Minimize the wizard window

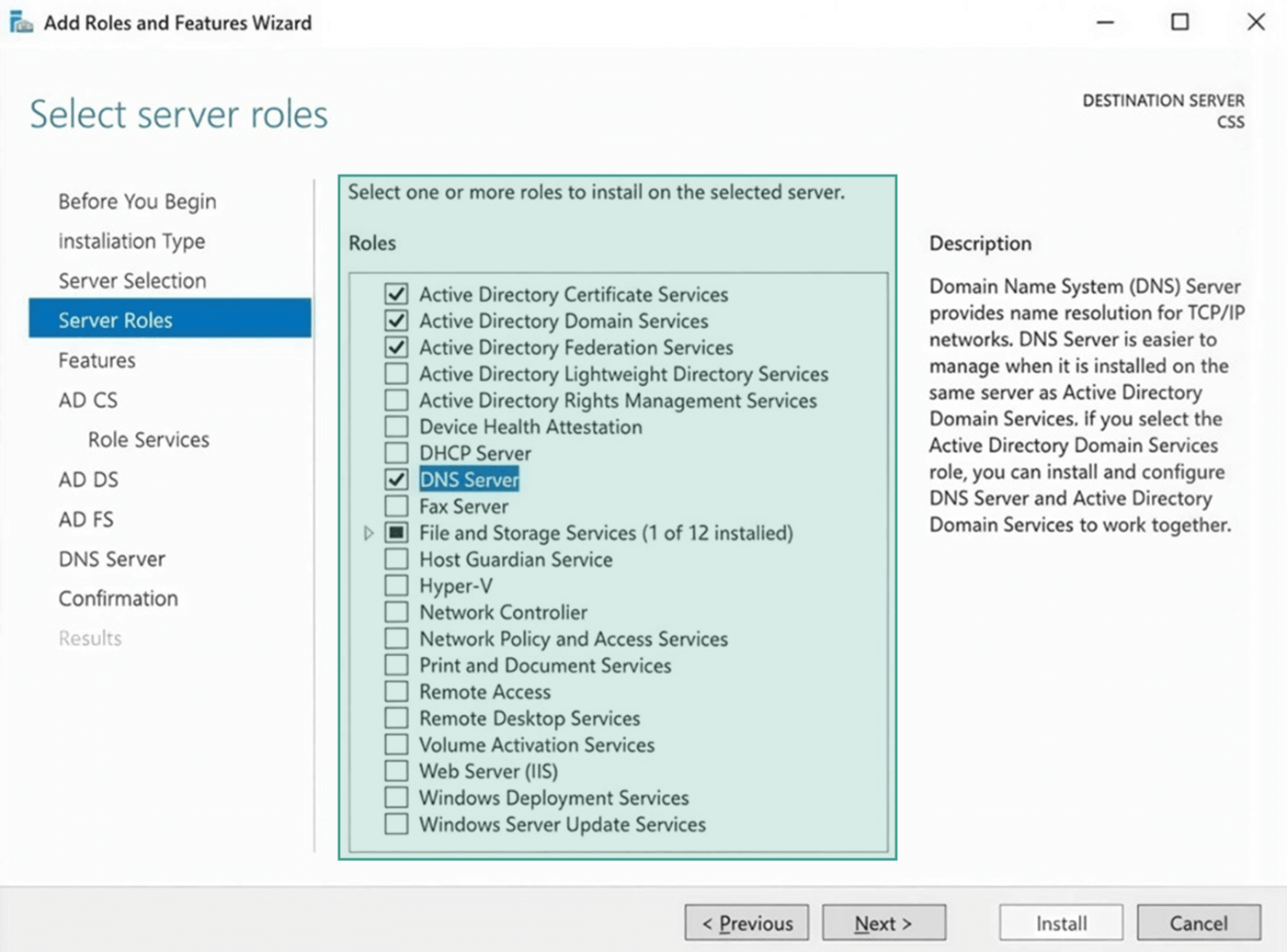pos(1105,22)
